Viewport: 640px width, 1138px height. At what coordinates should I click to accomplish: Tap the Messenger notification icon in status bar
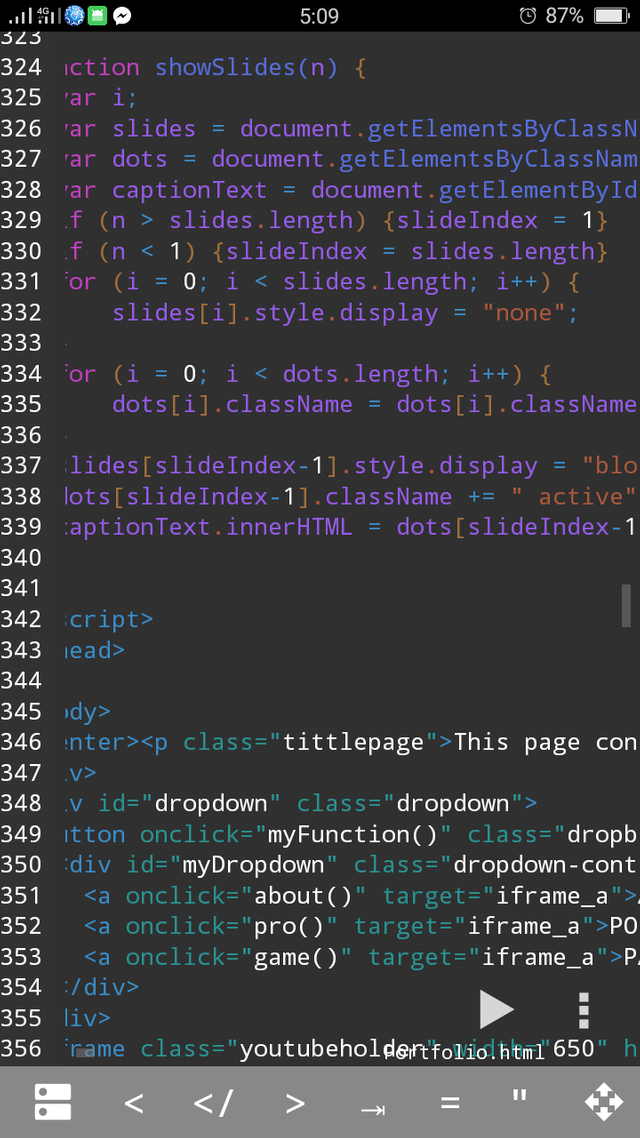point(123,15)
